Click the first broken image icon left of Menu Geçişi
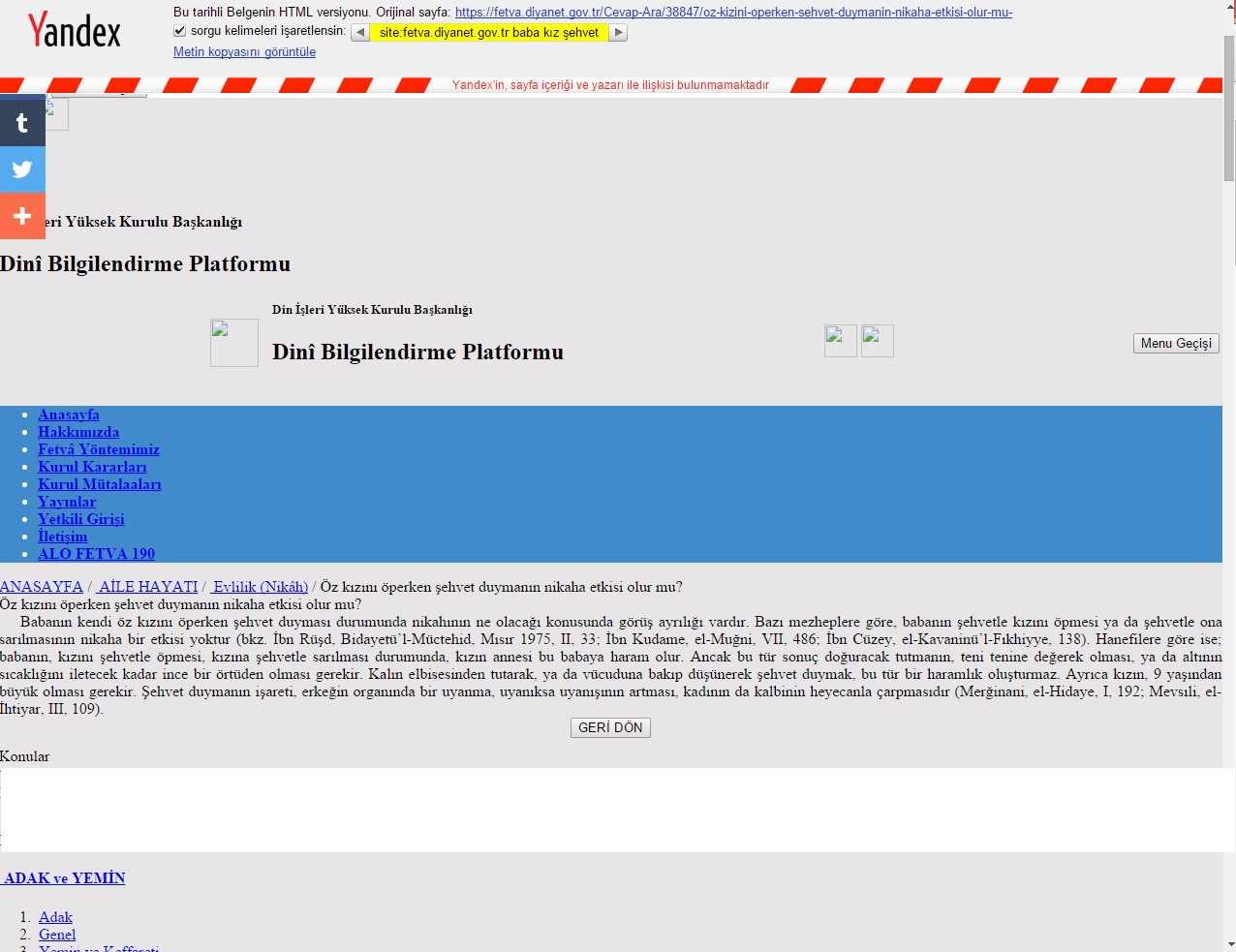This screenshot has width=1236, height=952. coord(841,341)
